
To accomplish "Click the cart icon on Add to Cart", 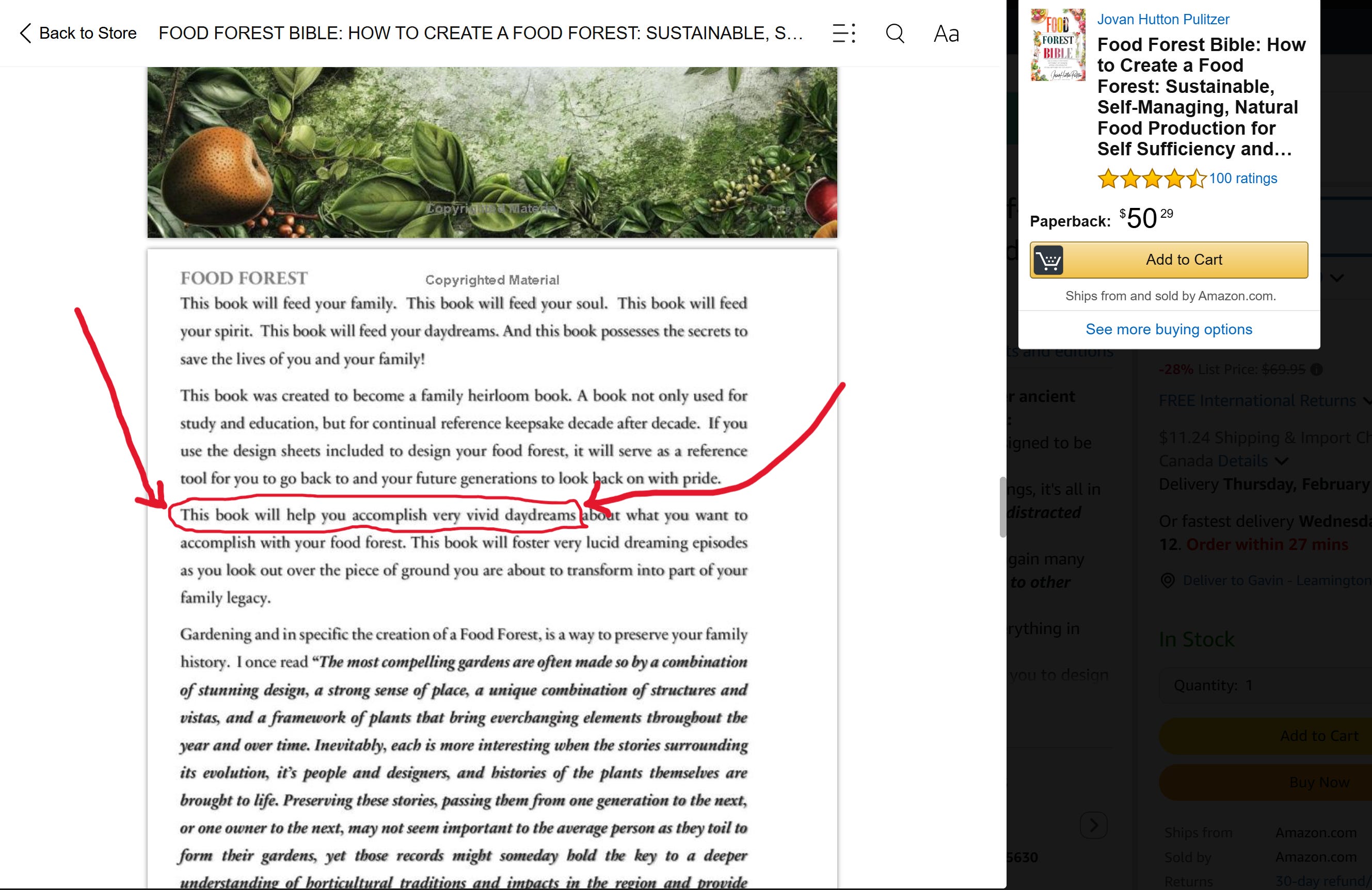I will coord(1048,261).
